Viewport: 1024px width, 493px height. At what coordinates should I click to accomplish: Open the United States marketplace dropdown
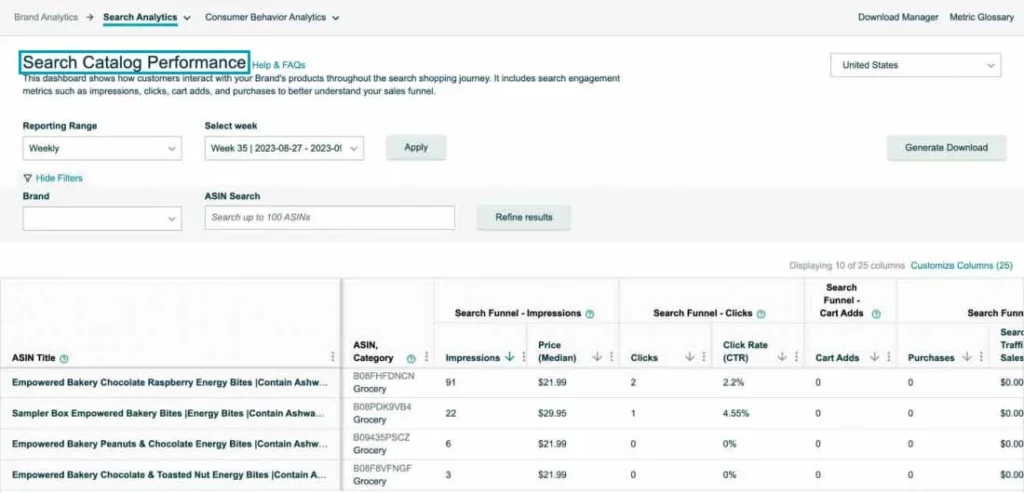pyautogui.click(x=915, y=66)
